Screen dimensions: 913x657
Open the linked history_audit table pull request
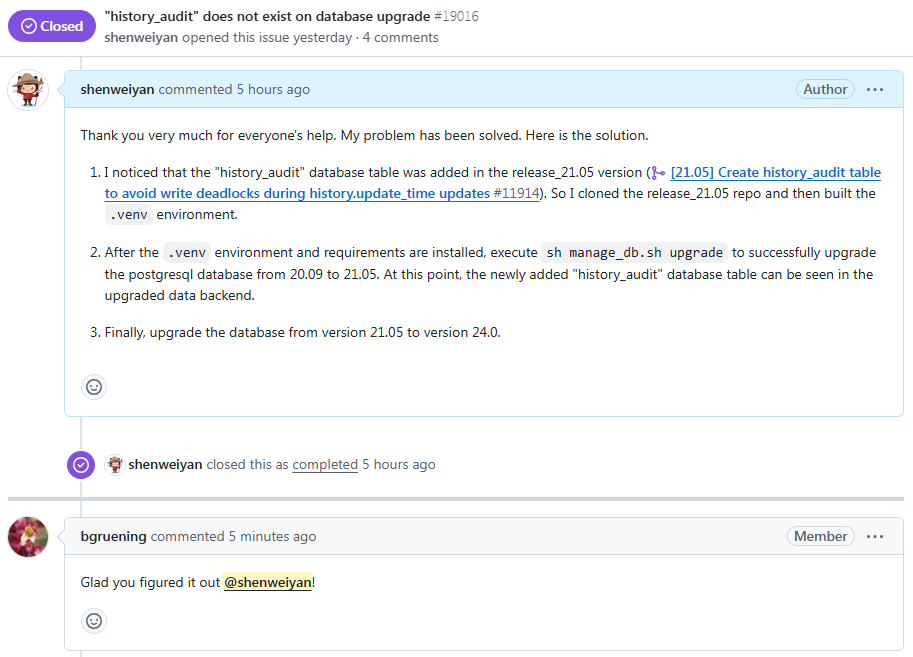click(x=775, y=173)
